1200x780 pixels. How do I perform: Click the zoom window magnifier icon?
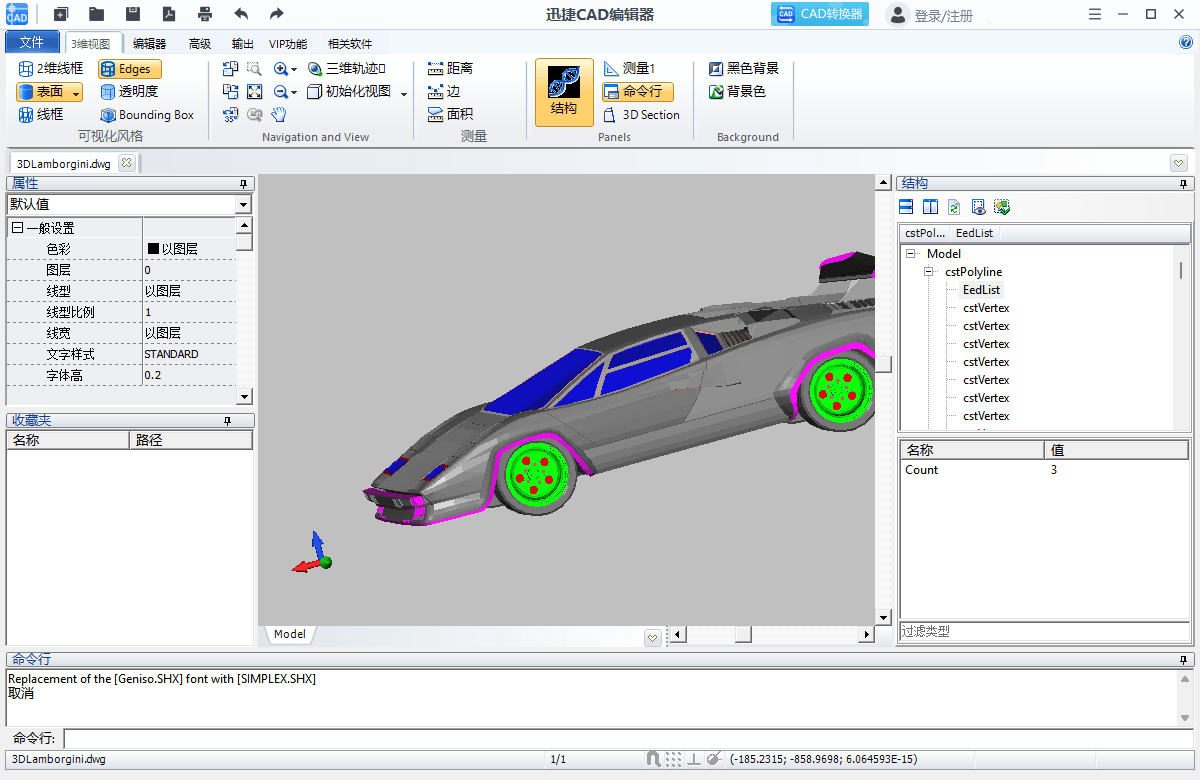pyautogui.click(x=254, y=69)
